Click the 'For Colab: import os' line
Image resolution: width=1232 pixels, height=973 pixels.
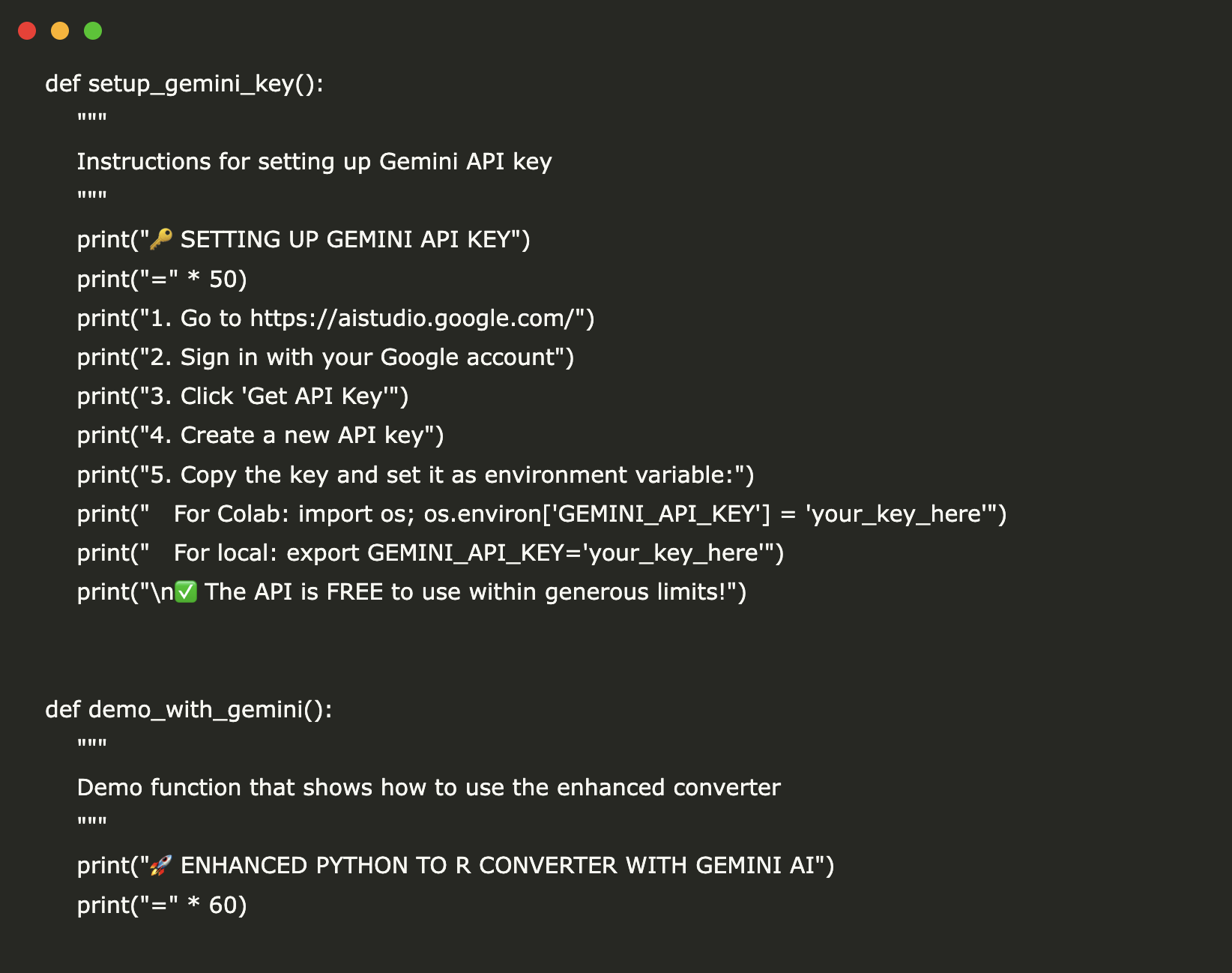point(541,514)
